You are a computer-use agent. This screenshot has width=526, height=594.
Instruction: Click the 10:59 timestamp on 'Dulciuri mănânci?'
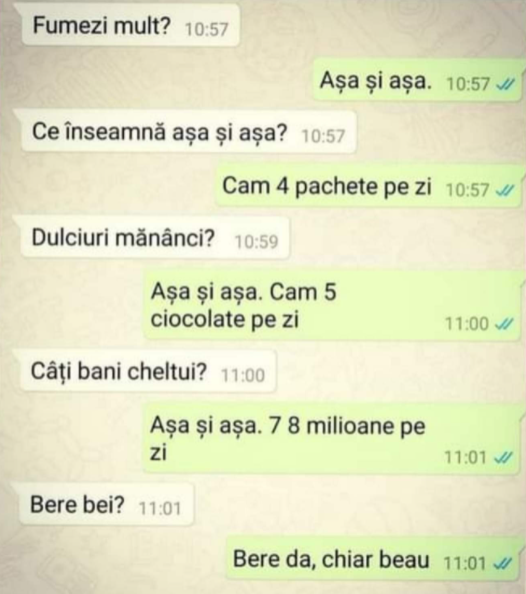click(257, 241)
